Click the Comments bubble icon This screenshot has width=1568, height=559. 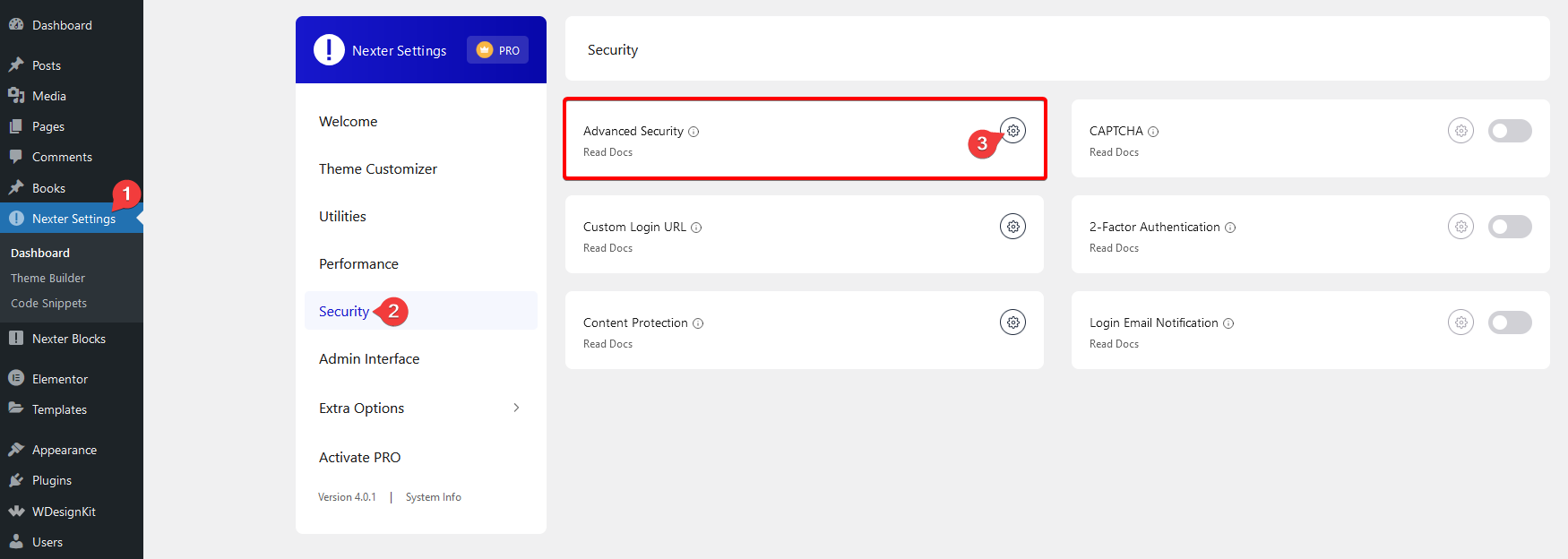coord(16,157)
